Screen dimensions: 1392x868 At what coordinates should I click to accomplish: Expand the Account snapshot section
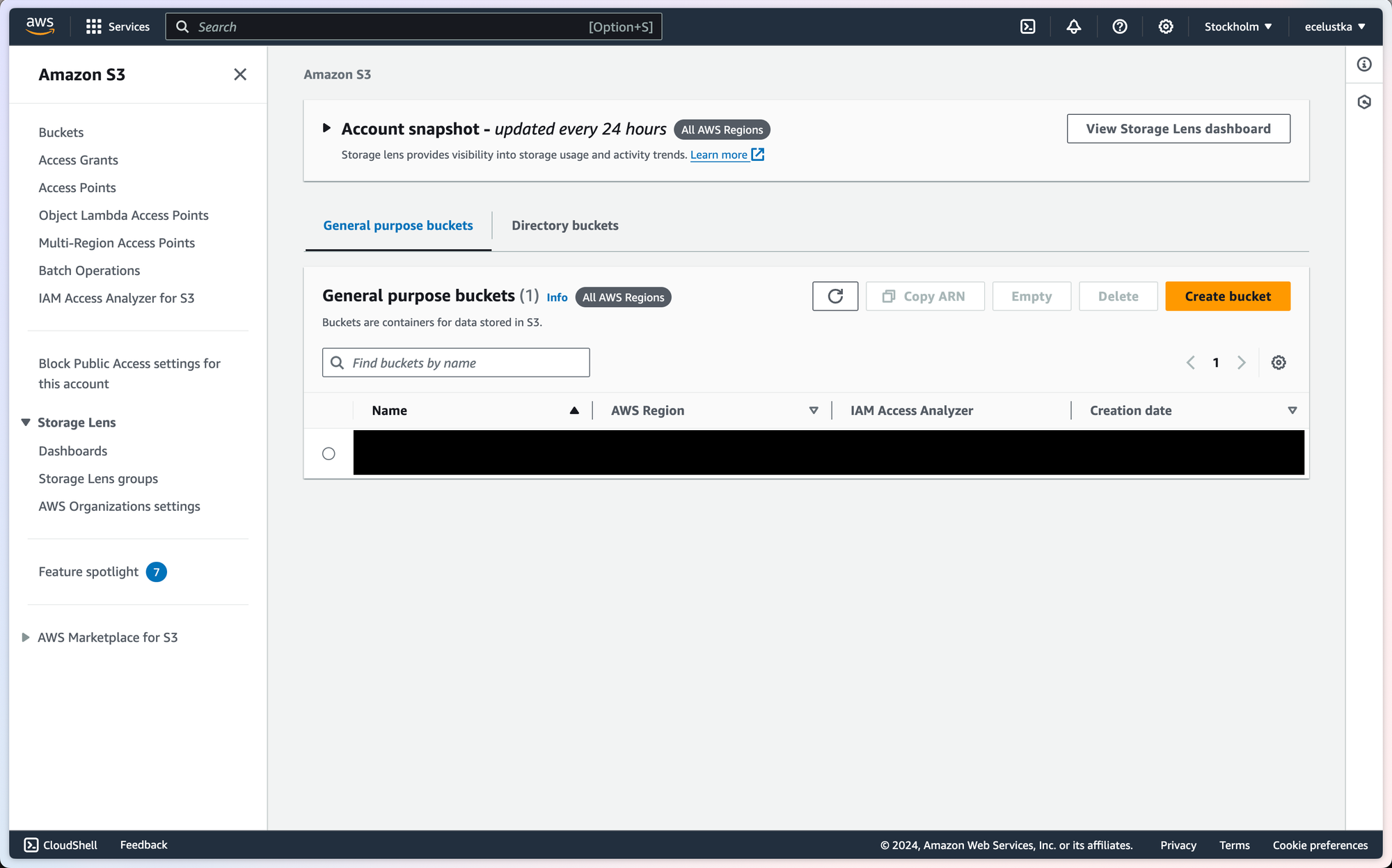[326, 128]
